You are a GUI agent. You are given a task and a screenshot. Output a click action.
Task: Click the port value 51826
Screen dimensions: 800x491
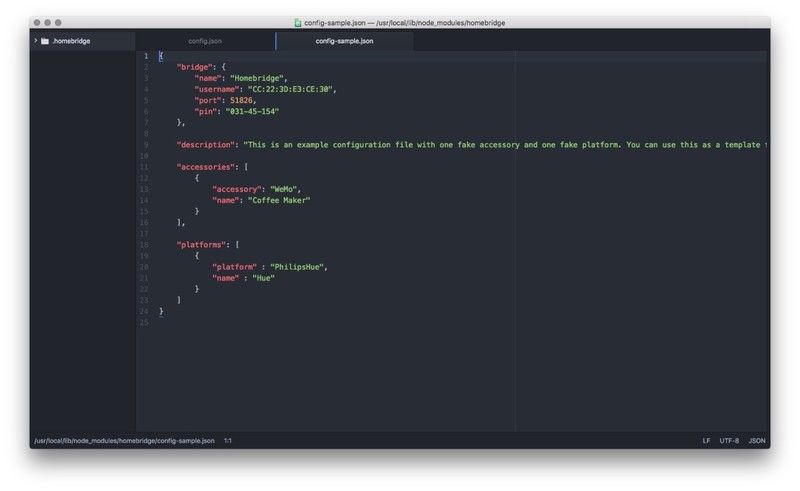(243, 100)
